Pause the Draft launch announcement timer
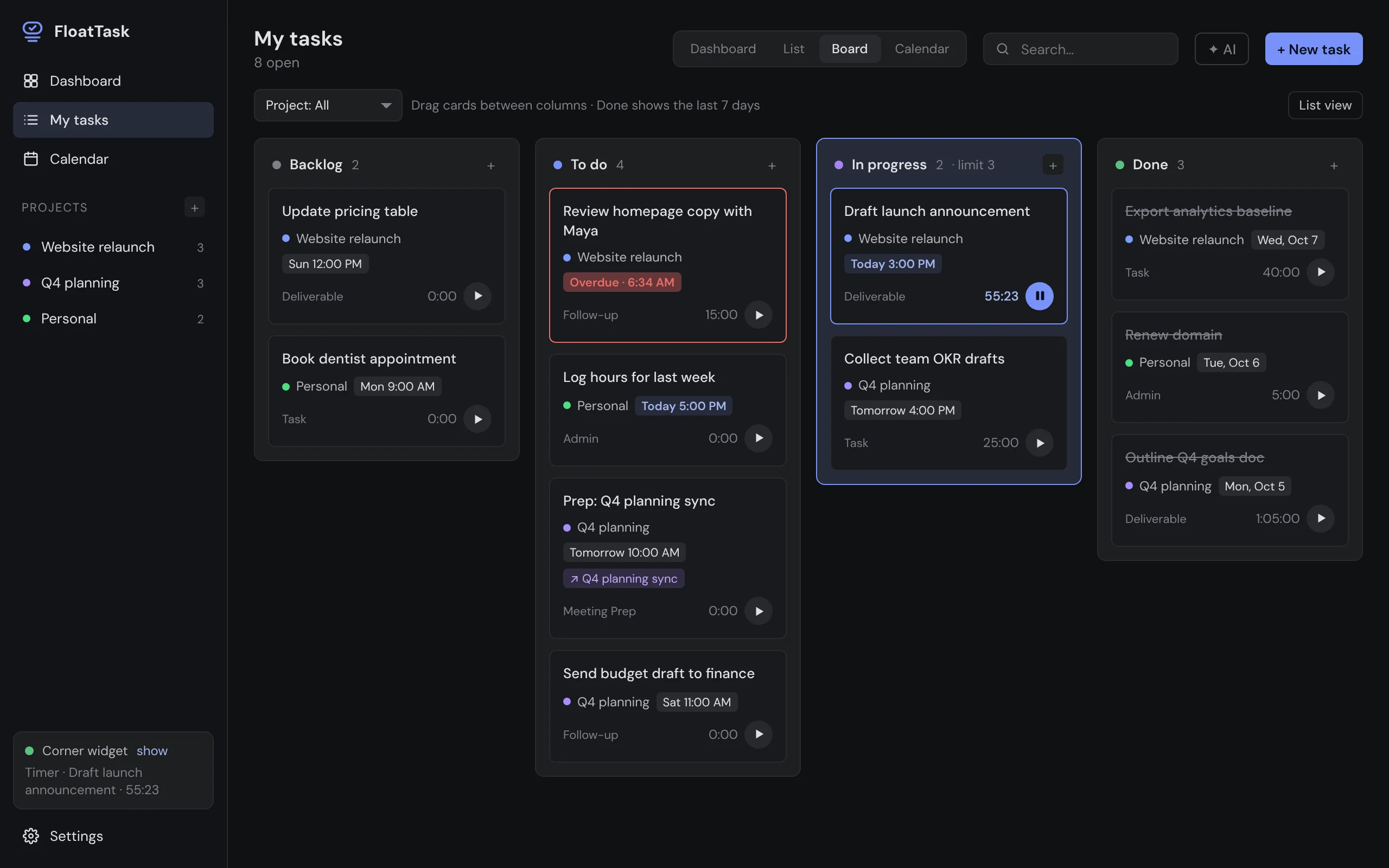The image size is (1389, 868). pos(1040,296)
